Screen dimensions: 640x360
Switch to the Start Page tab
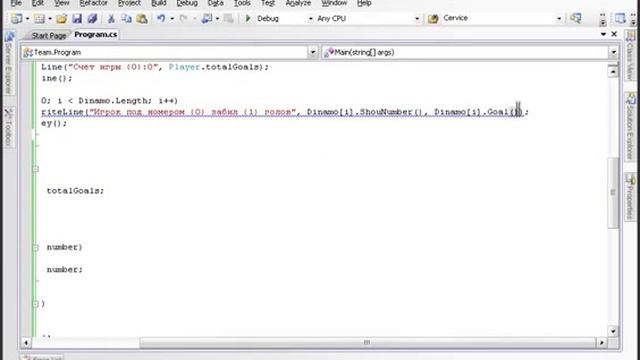49,36
